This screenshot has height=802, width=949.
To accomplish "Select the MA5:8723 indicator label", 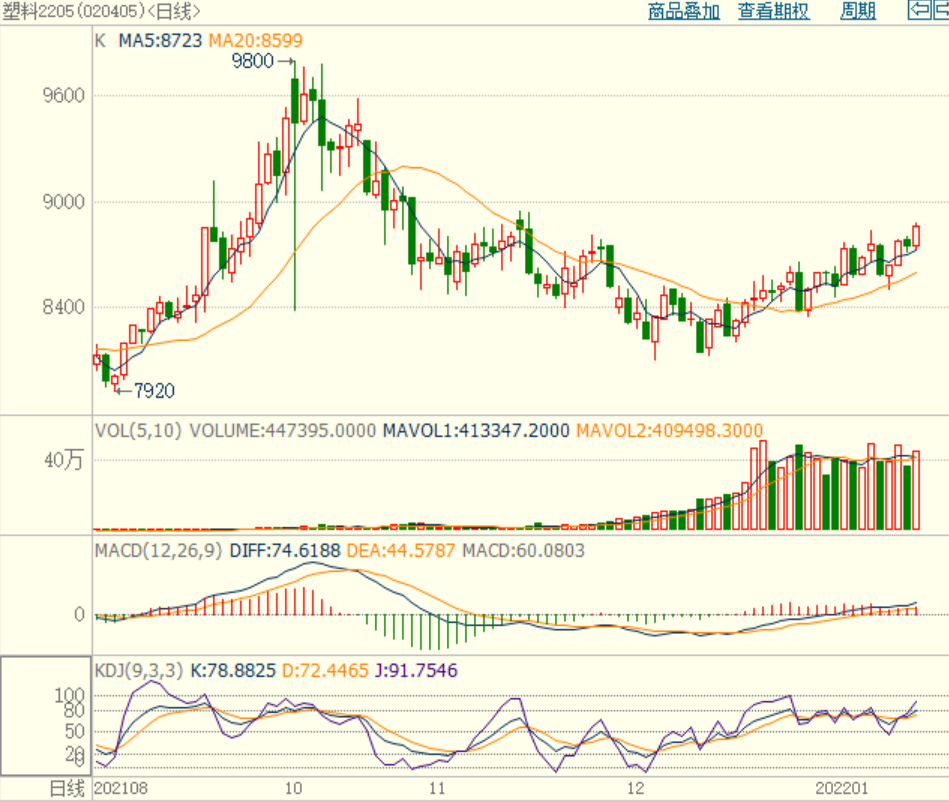I will point(160,41).
